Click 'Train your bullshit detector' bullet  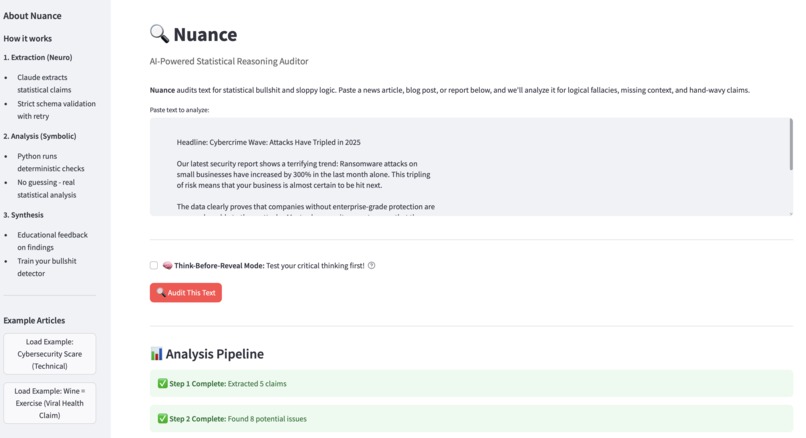(x=46, y=267)
